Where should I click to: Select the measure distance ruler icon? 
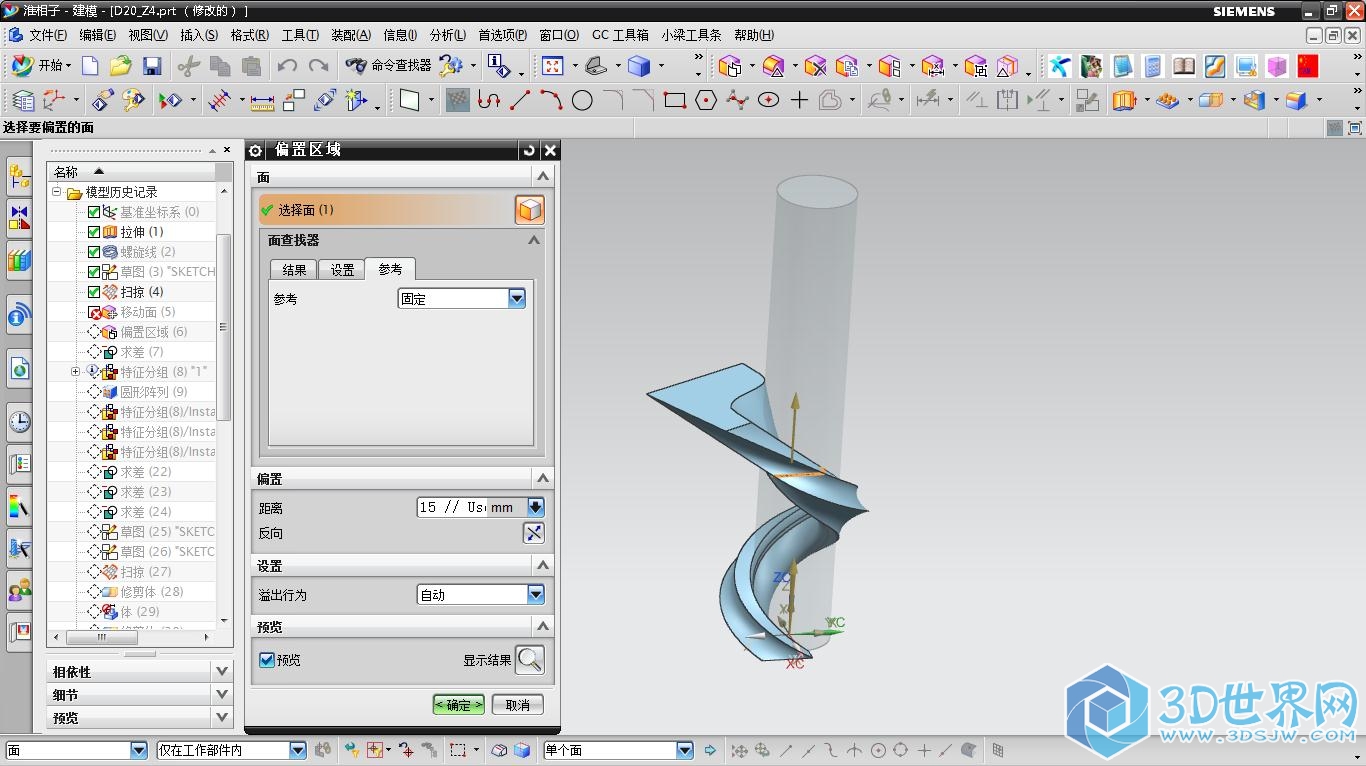point(262,101)
